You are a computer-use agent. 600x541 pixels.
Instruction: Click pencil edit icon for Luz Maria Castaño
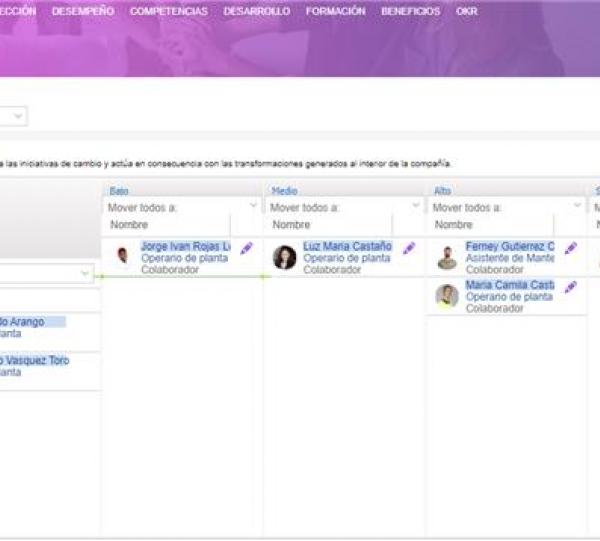409,248
